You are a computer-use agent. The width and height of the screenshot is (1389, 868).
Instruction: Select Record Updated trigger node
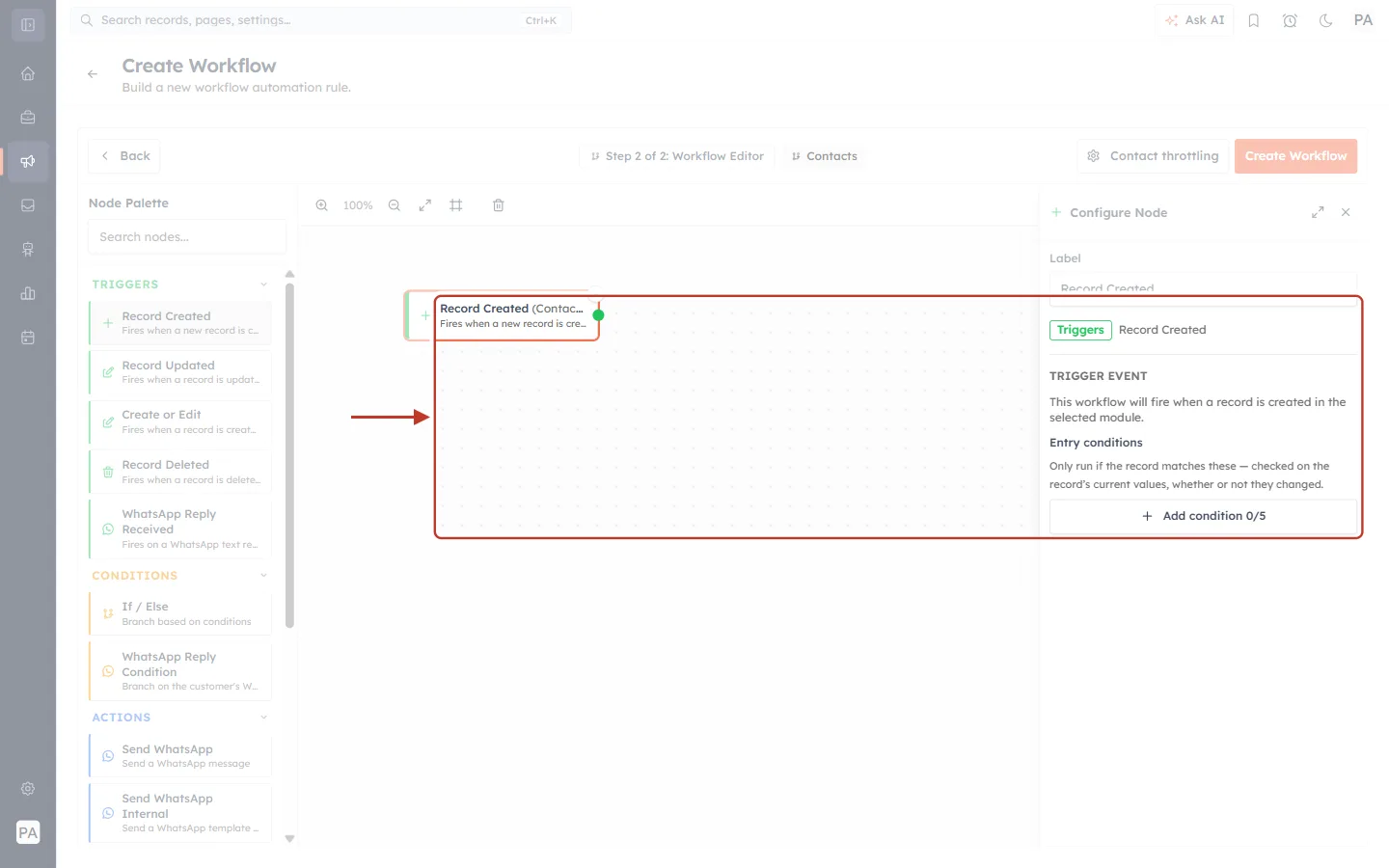coord(180,372)
